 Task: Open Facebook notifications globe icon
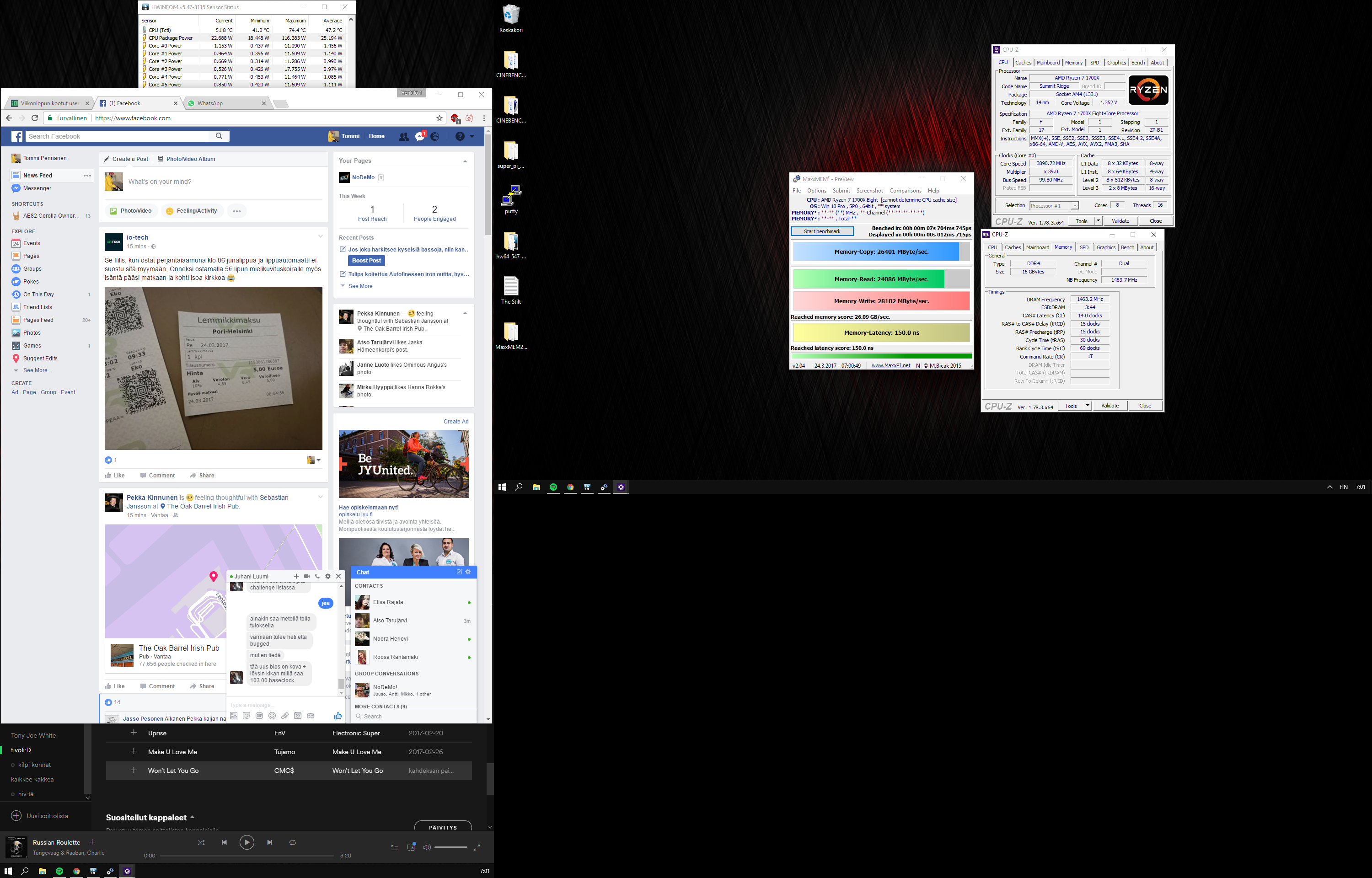point(435,136)
